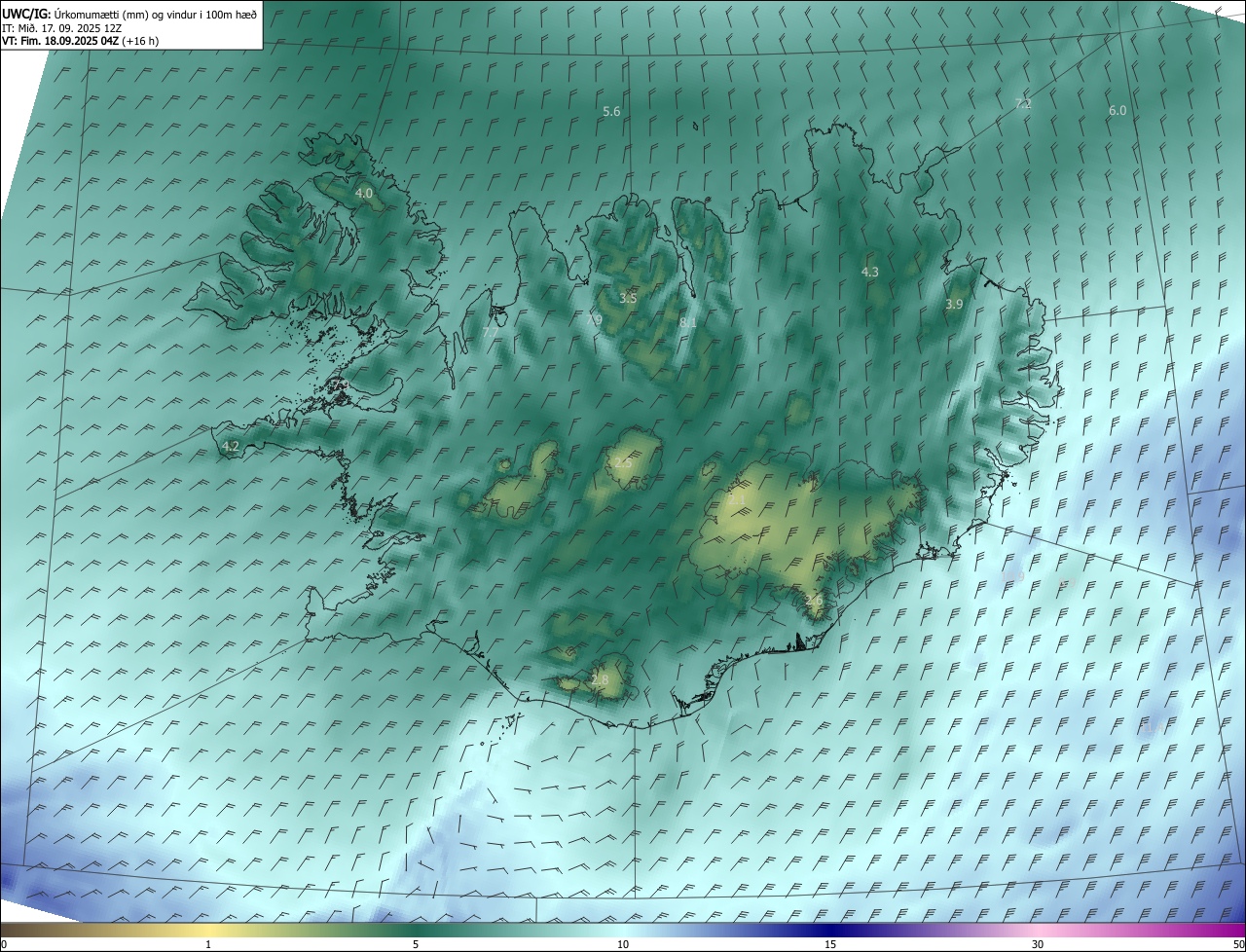Click the color scale tick label 30

tap(1038, 944)
